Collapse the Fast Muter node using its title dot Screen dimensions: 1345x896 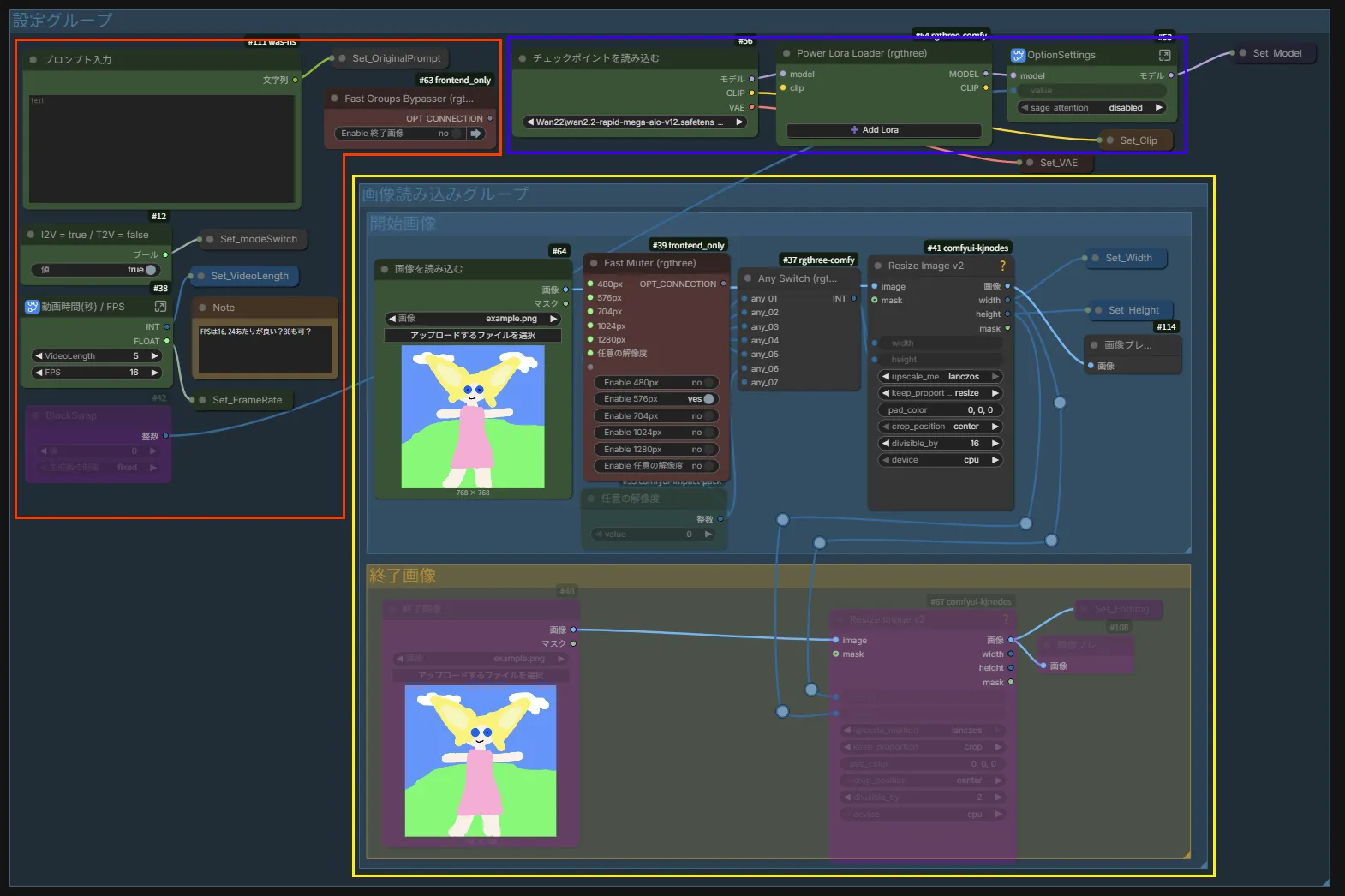594,263
